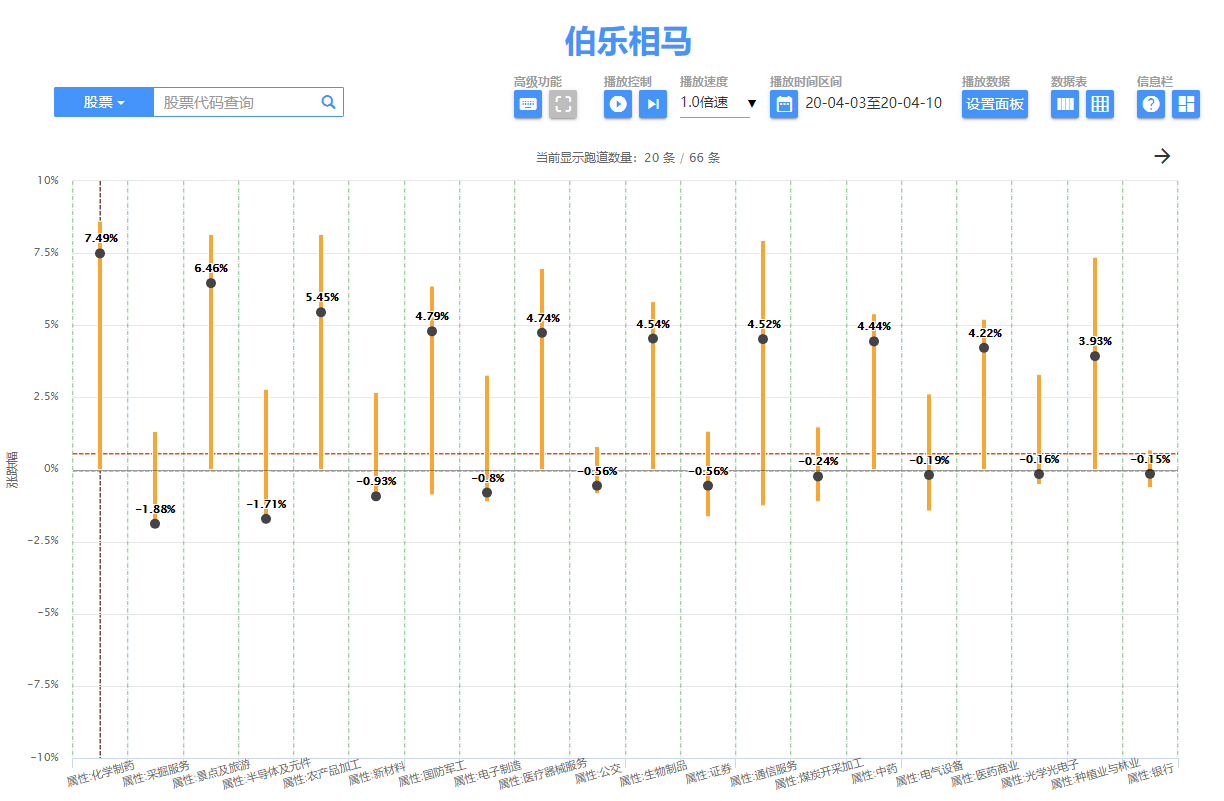The height and width of the screenshot is (801, 1224).
Task: Open the calendar date range picker
Action: tap(784, 104)
